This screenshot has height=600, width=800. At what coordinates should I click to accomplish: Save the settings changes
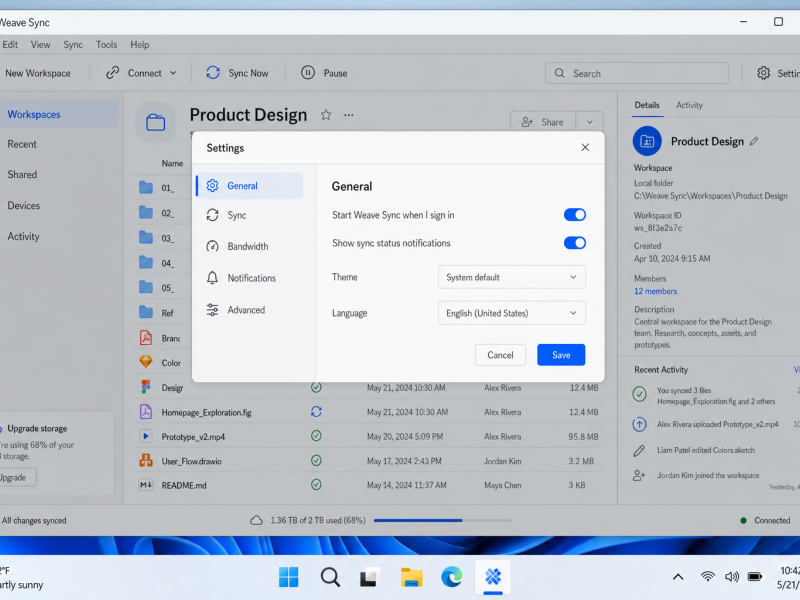[561, 355]
